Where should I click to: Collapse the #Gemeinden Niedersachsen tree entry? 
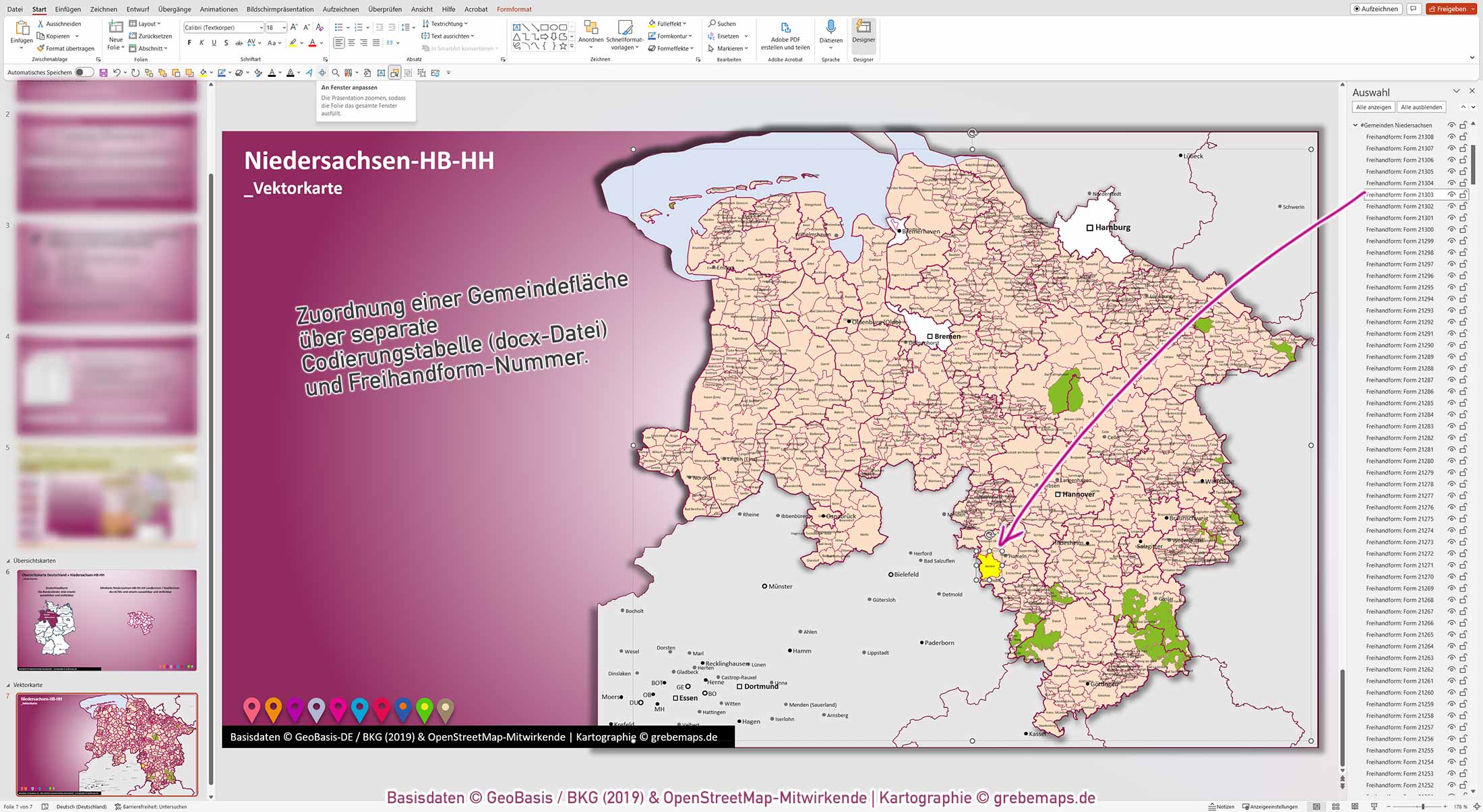1355,125
